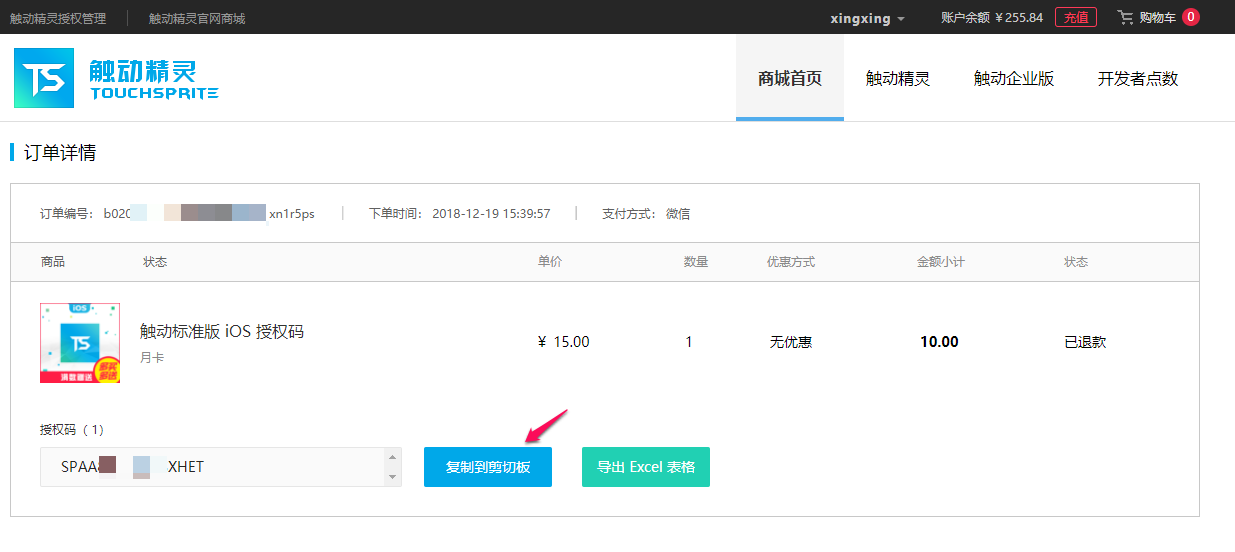Click the 购物车 label text
Screen dimensions: 1235x552
tap(1157, 18)
